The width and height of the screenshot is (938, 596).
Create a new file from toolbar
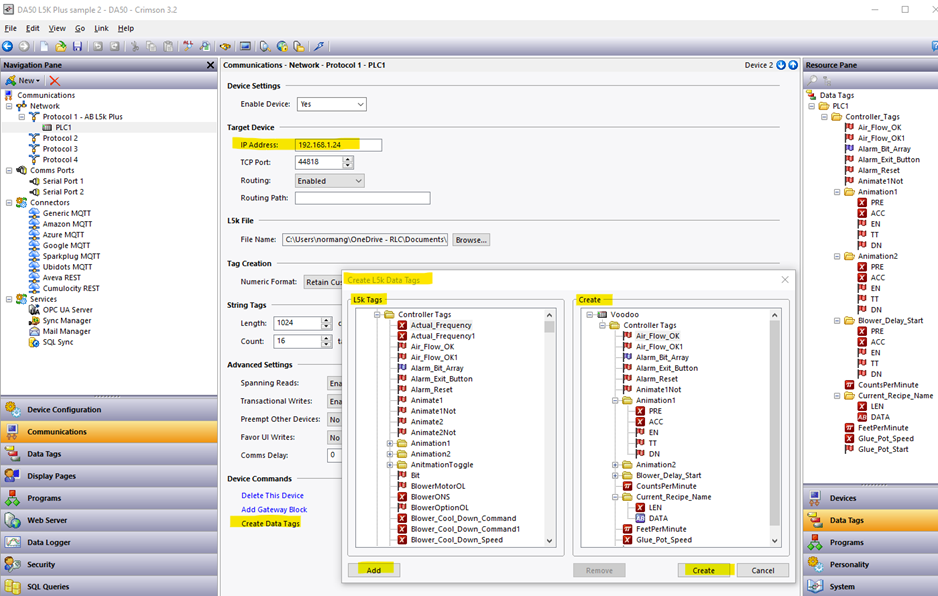44,46
